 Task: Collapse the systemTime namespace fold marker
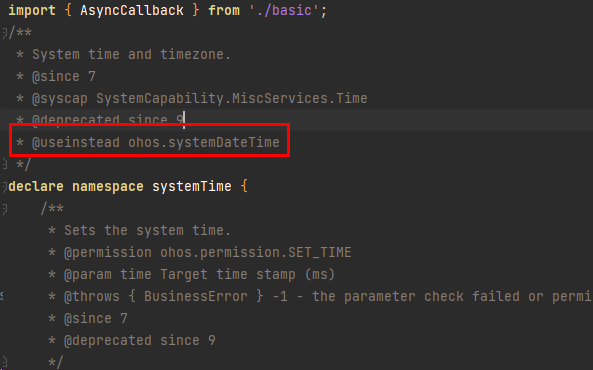tap(4, 187)
